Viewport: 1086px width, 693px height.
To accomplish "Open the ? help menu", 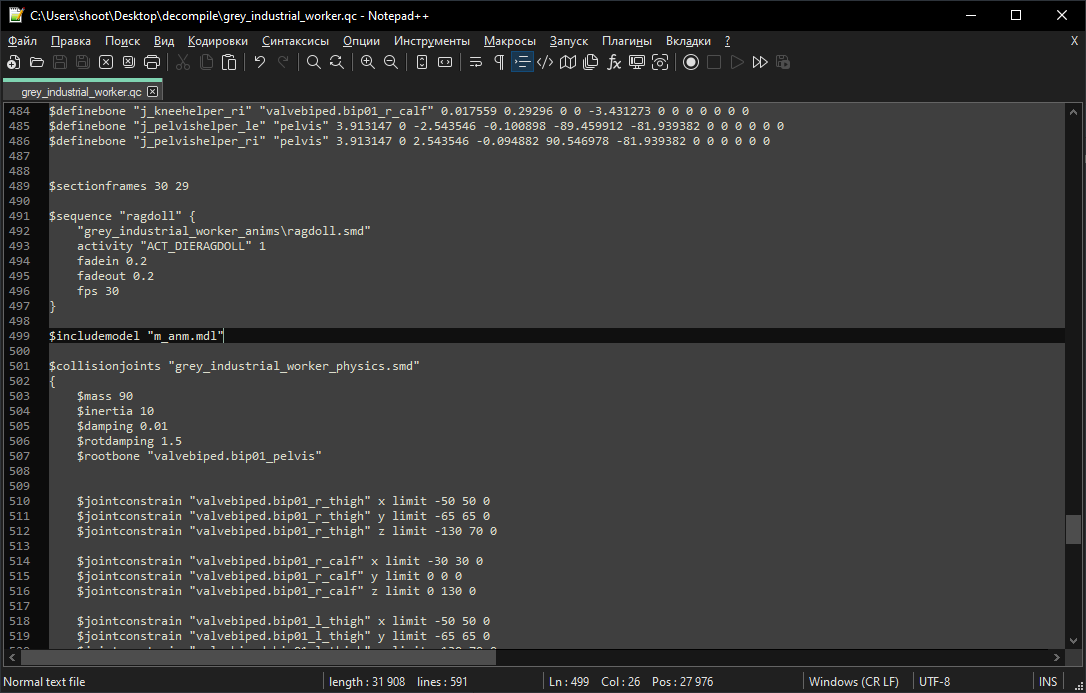I will pos(727,42).
